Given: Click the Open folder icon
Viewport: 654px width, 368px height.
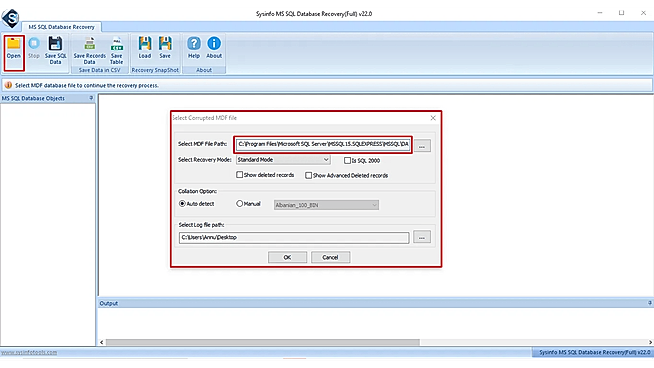Looking at the screenshot, I should click(13, 43).
